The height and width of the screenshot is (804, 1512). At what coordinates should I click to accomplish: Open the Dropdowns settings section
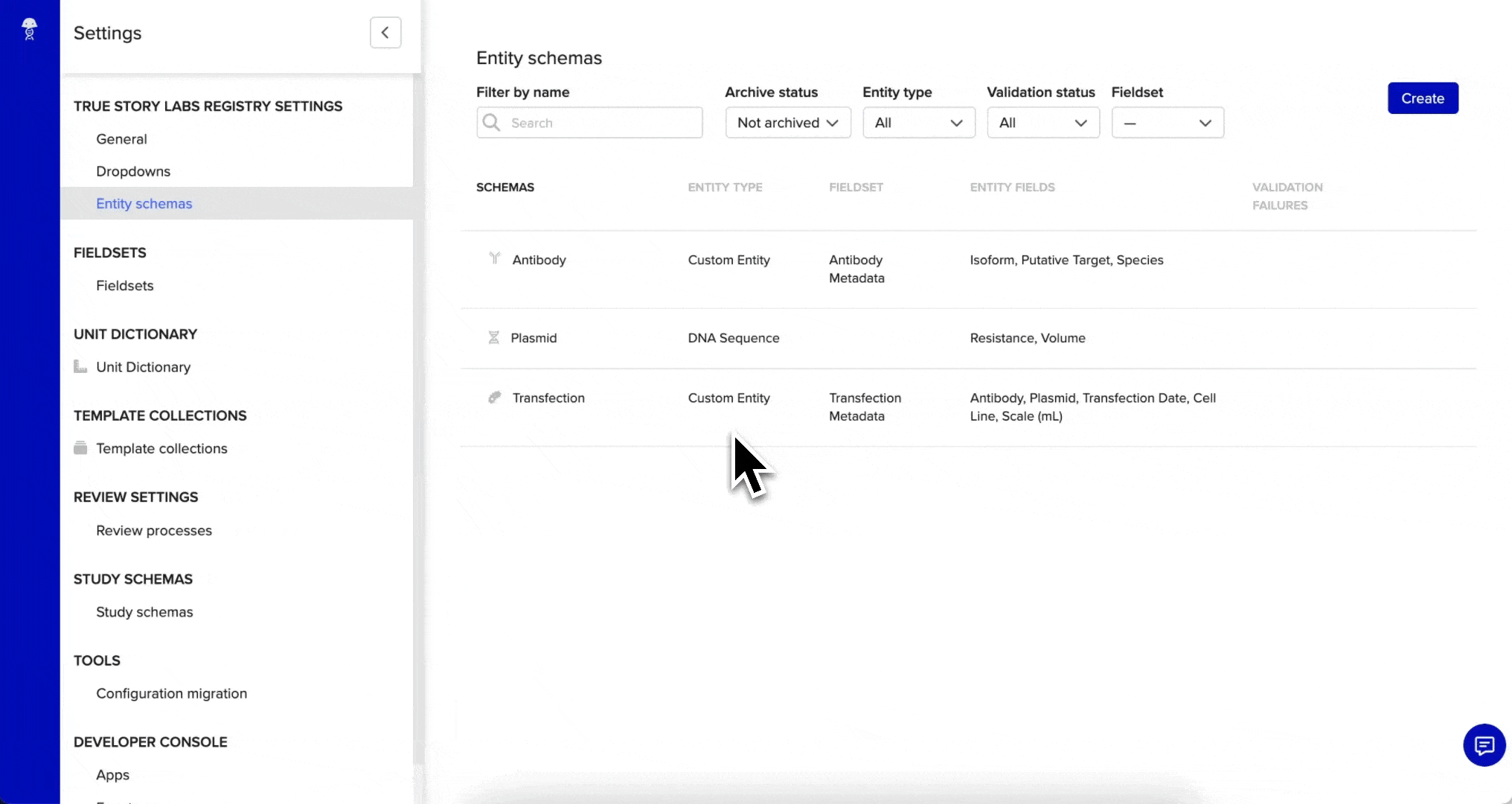pyautogui.click(x=133, y=170)
